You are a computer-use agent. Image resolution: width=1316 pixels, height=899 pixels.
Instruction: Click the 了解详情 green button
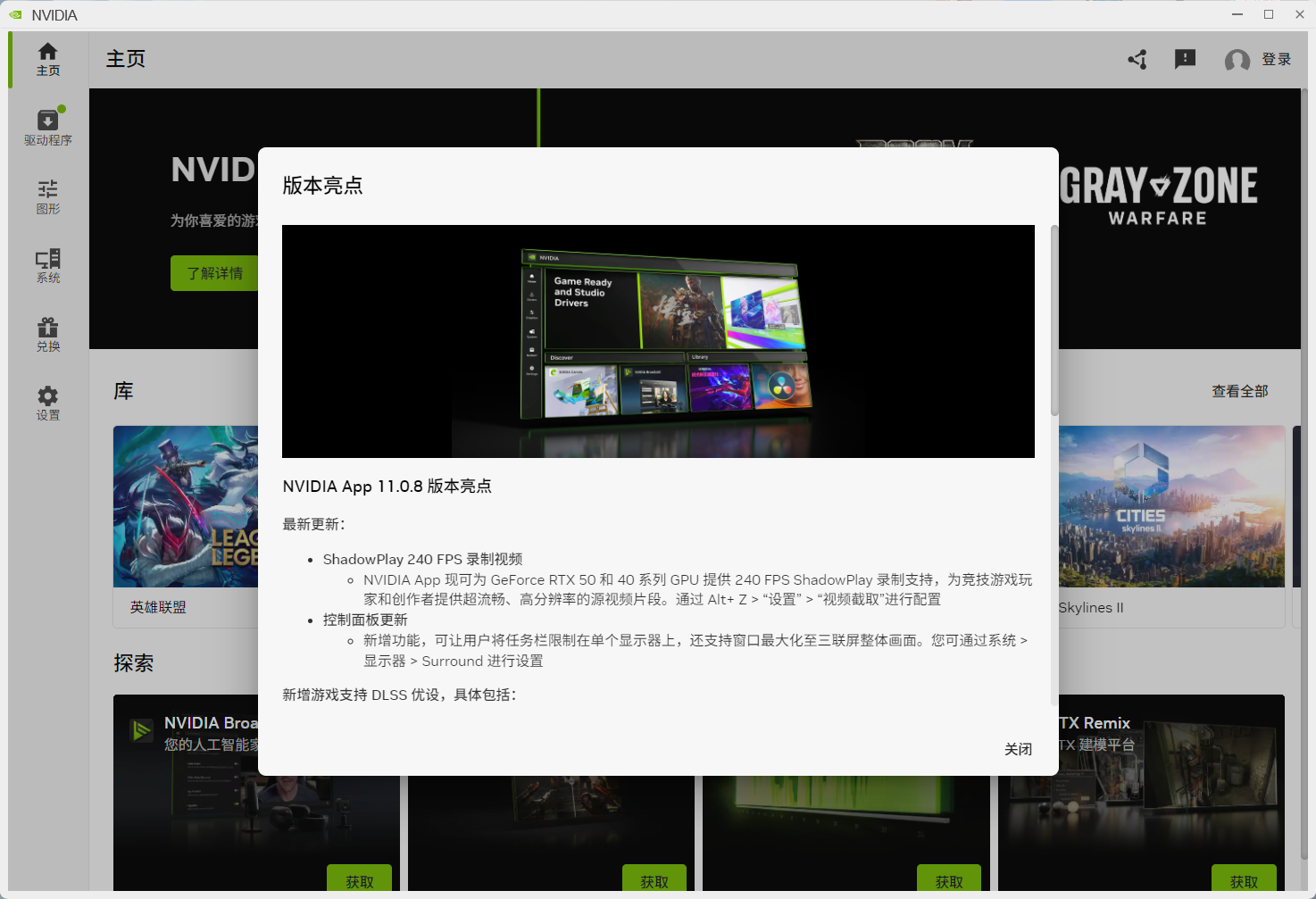coord(214,273)
